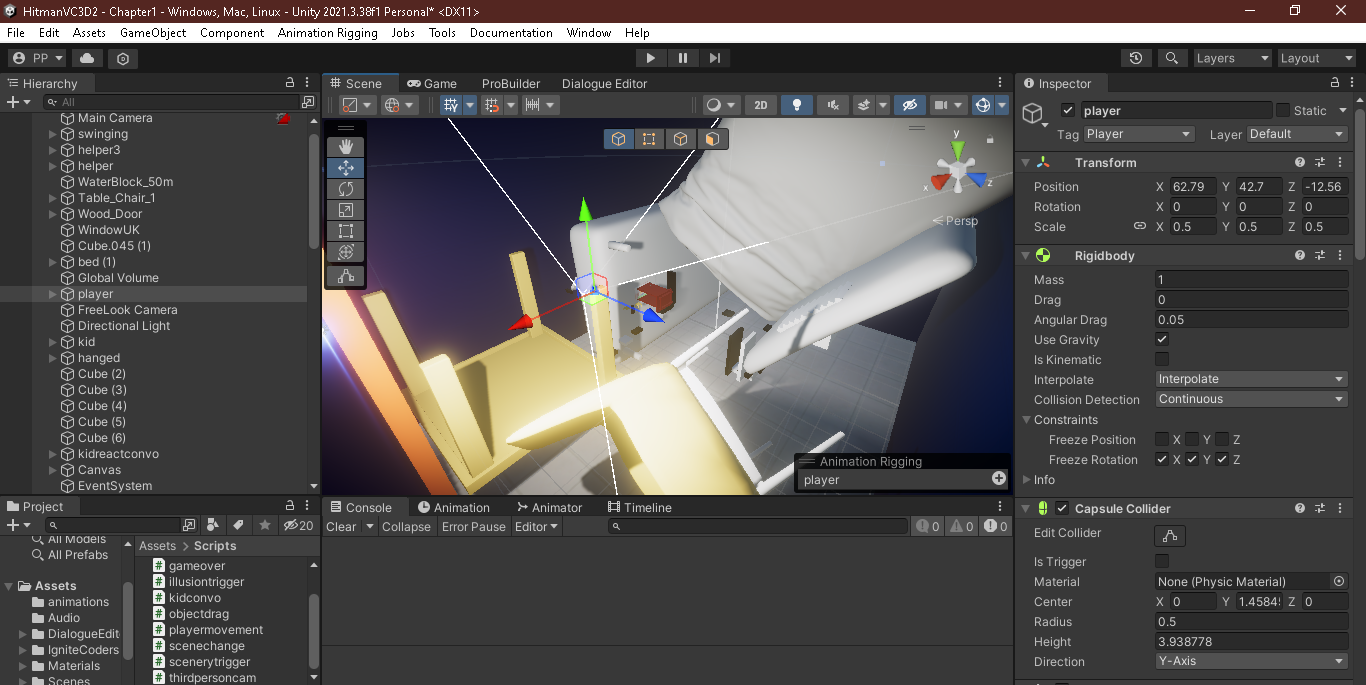Select the Scale tool
This screenshot has height=685, width=1366.
click(x=345, y=209)
